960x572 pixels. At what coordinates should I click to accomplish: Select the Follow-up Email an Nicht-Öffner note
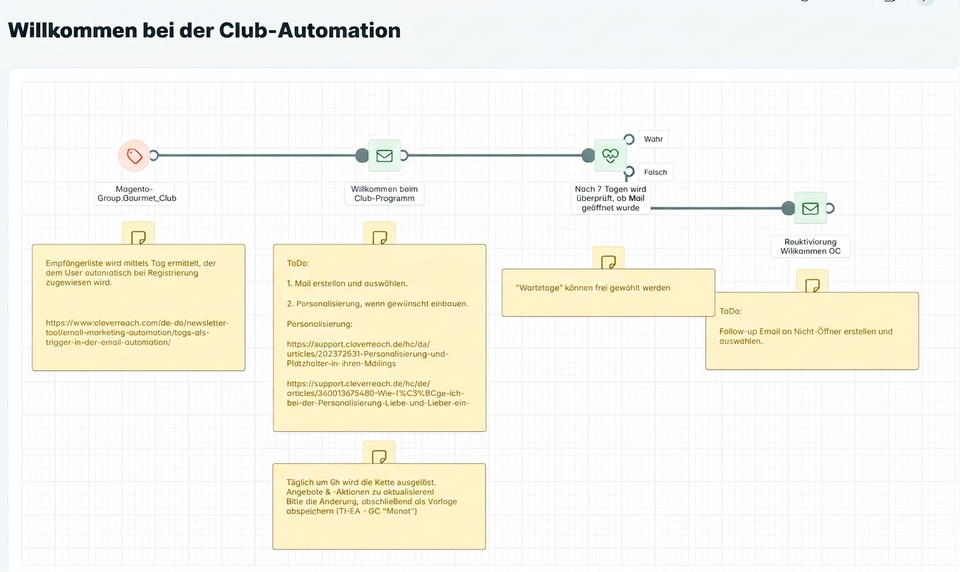(x=812, y=331)
